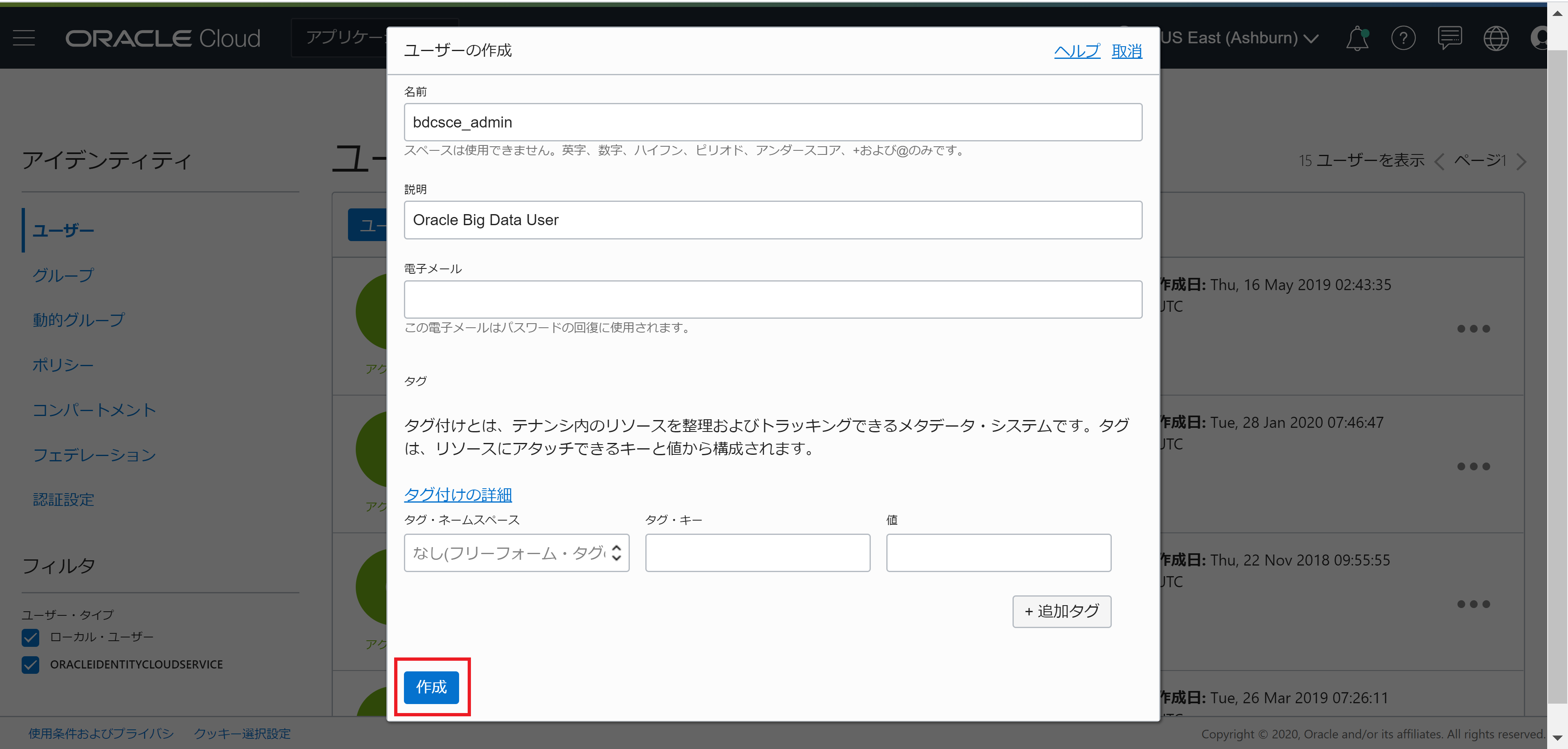The height and width of the screenshot is (749, 1568).
Task: Open the chat support icon
Action: tap(1449, 38)
